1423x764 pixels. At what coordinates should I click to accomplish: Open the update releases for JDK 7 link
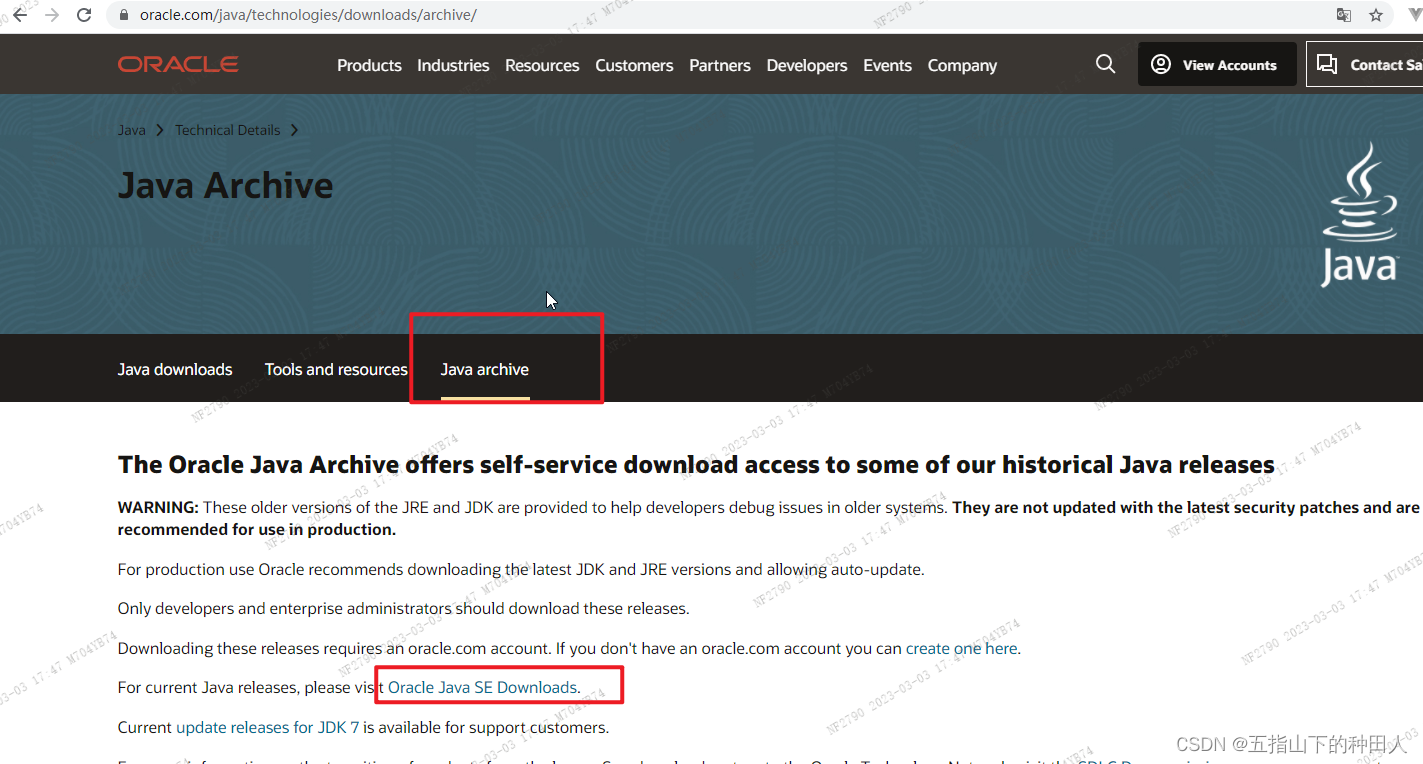(267, 727)
